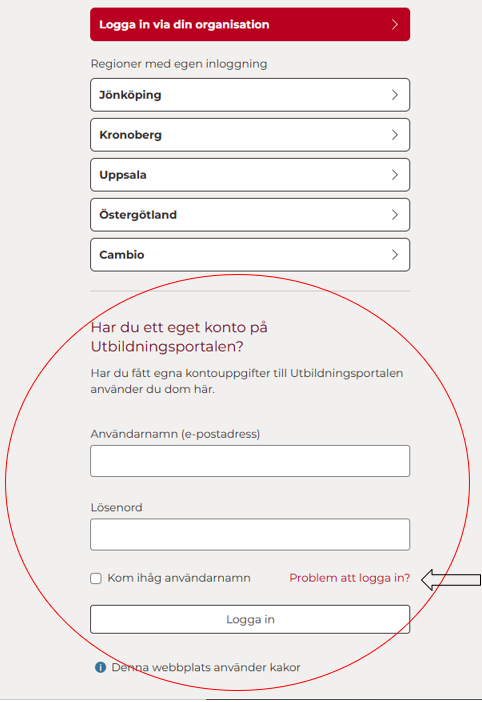Open the Problem att logga in? link
This screenshot has width=482, height=702.
350,578
